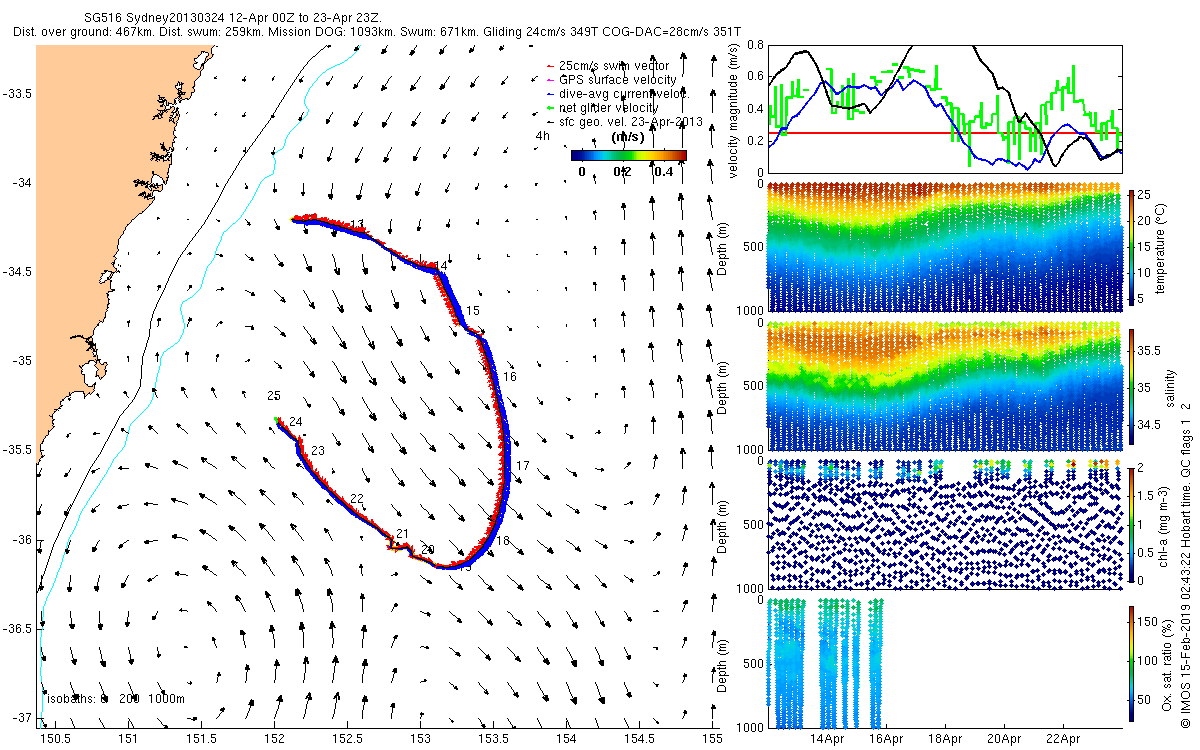1200x750 pixels.
Task: Click date tick label '20Apr'
Action: (x=1004, y=739)
